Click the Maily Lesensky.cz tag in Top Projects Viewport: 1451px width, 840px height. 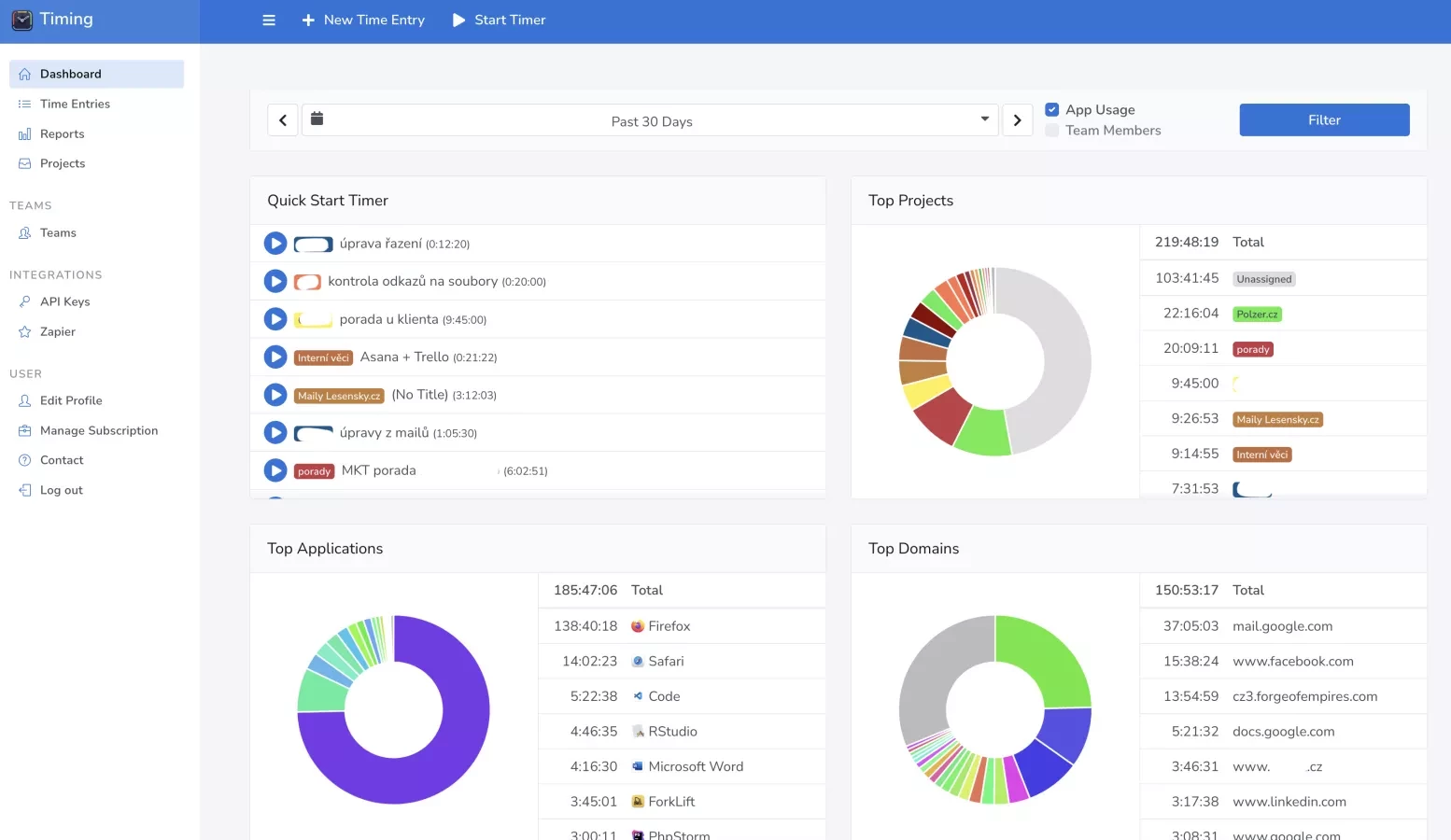[1277, 420]
